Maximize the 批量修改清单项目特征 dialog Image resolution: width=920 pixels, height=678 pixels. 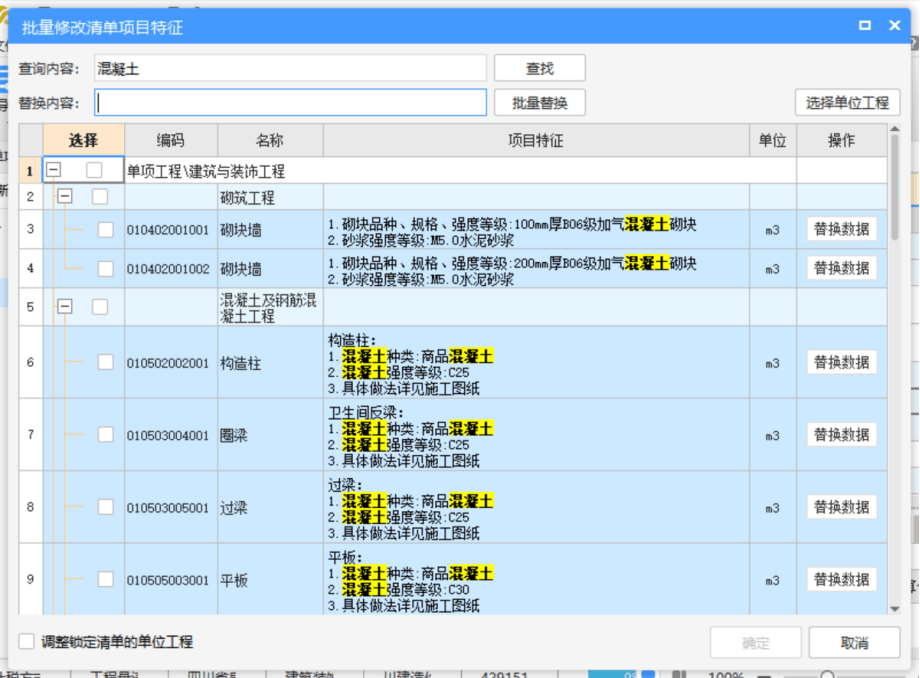click(x=865, y=26)
